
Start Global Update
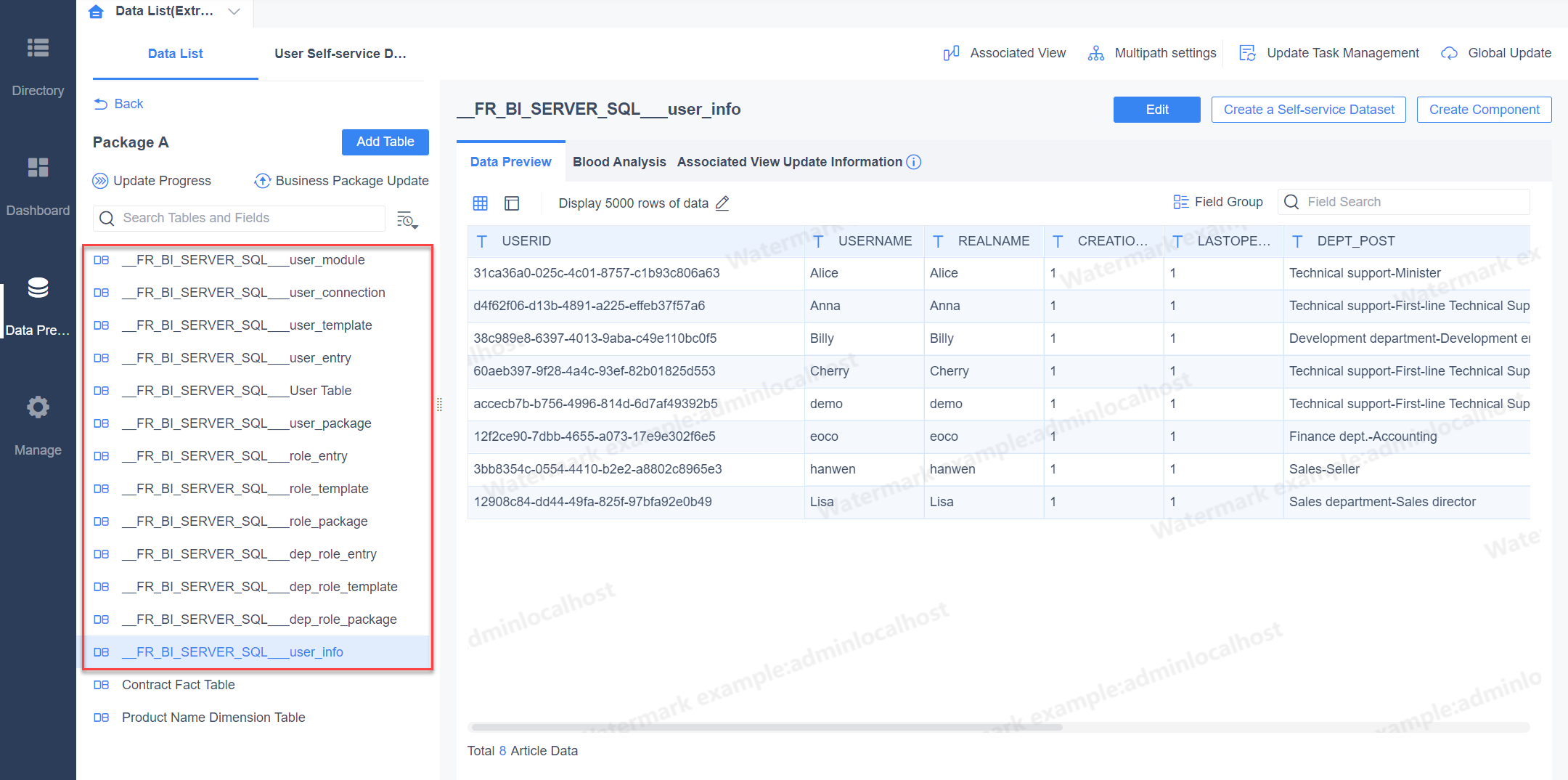click(1496, 53)
